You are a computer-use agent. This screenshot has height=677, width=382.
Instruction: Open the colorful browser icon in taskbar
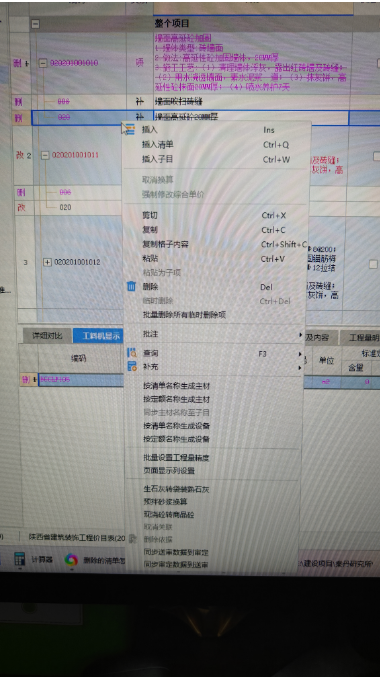[71, 560]
